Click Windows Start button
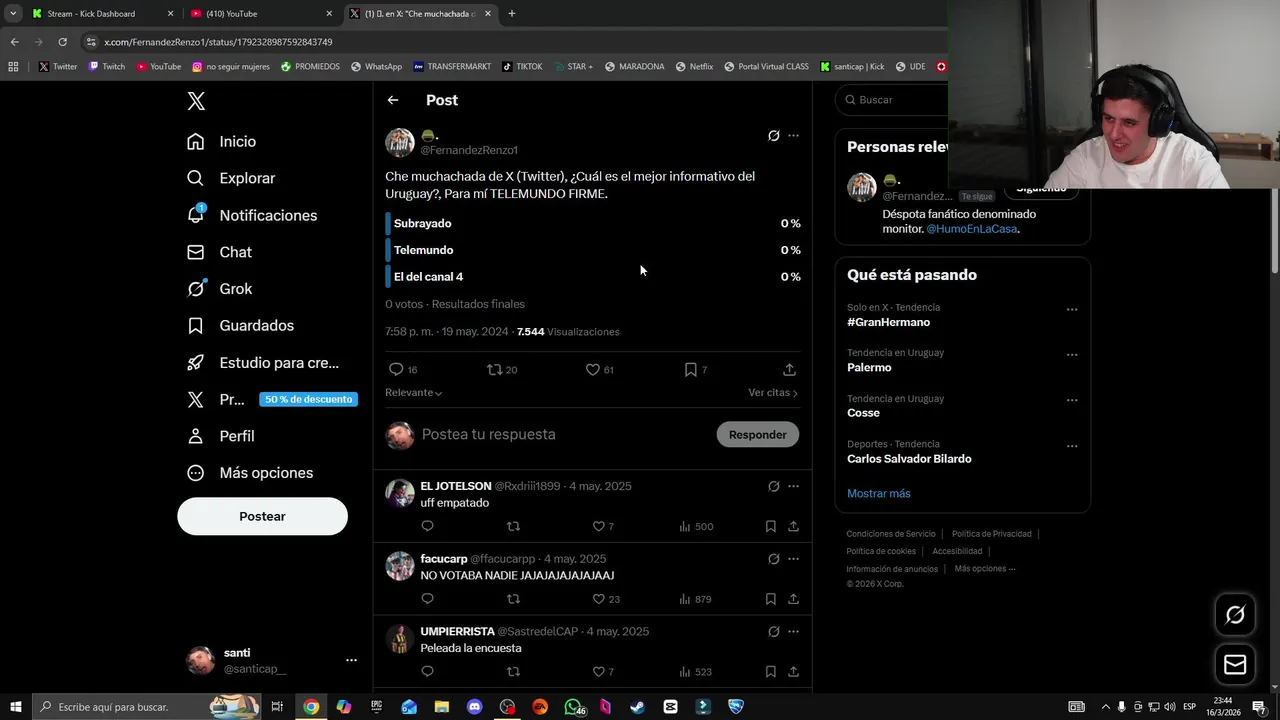Screen dimensions: 1280x720 pyautogui.click(x=15, y=707)
